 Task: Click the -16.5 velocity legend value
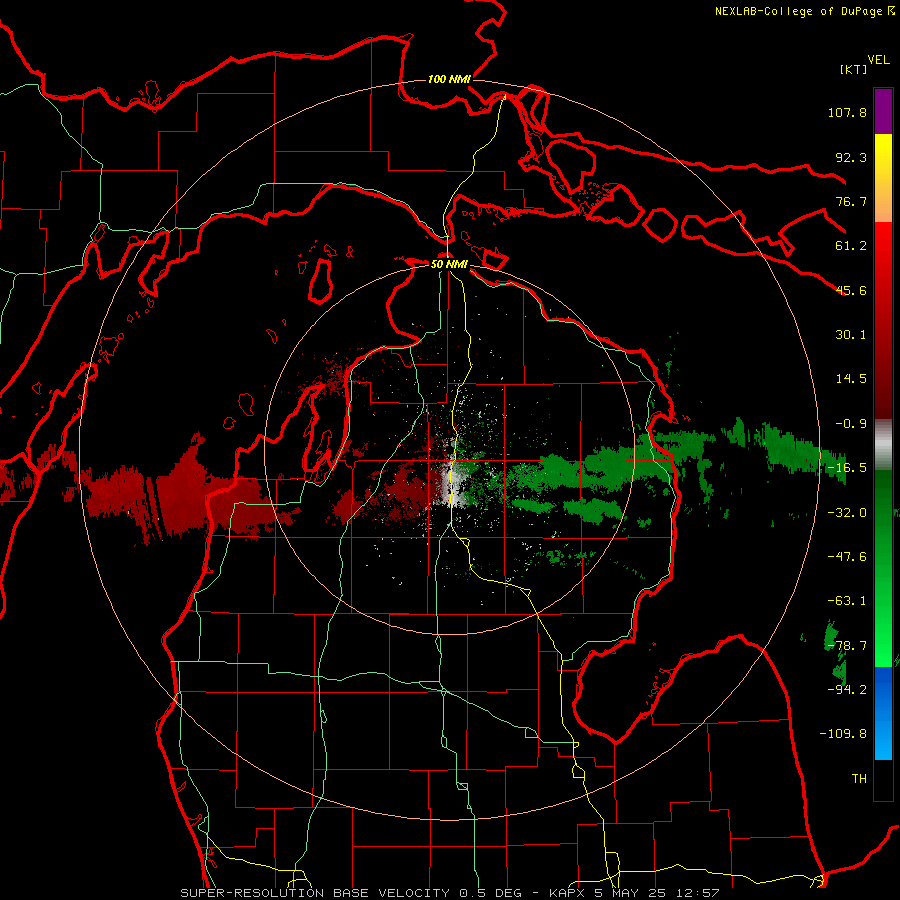847,468
